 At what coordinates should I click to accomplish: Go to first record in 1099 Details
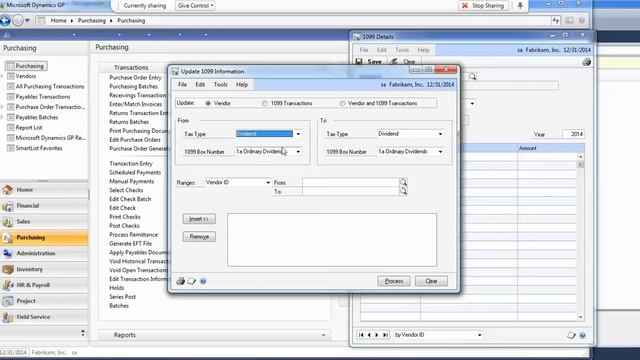tap(361, 335)
